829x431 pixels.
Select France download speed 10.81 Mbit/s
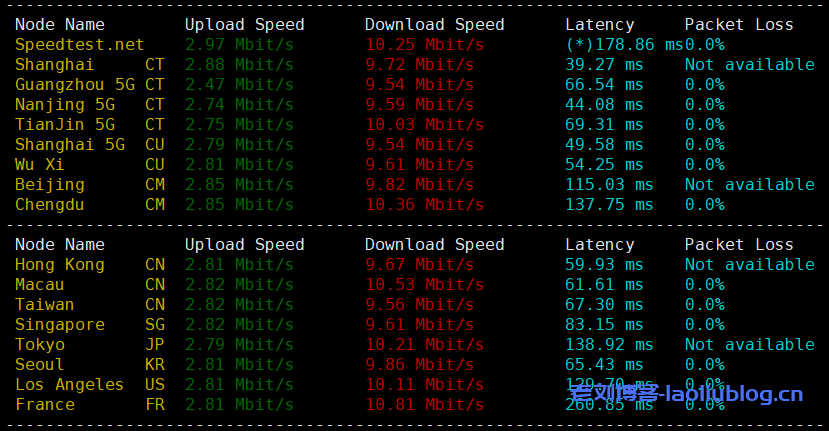pyautogui.click(x=425, y=405)
